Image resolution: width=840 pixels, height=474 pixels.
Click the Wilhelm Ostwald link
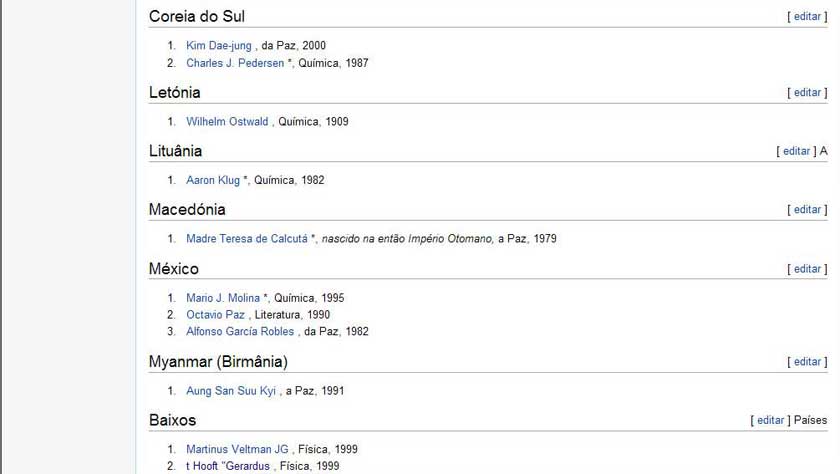point(227,122)
